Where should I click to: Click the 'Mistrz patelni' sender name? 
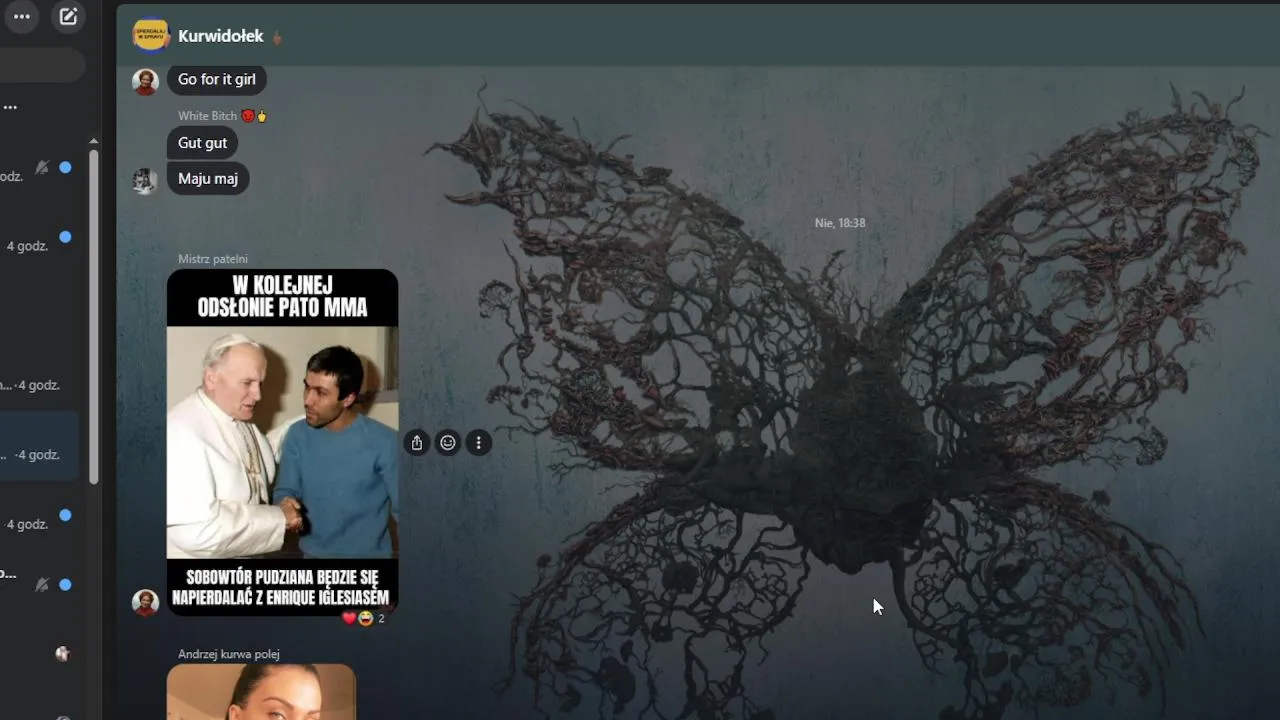click(213, 259)
